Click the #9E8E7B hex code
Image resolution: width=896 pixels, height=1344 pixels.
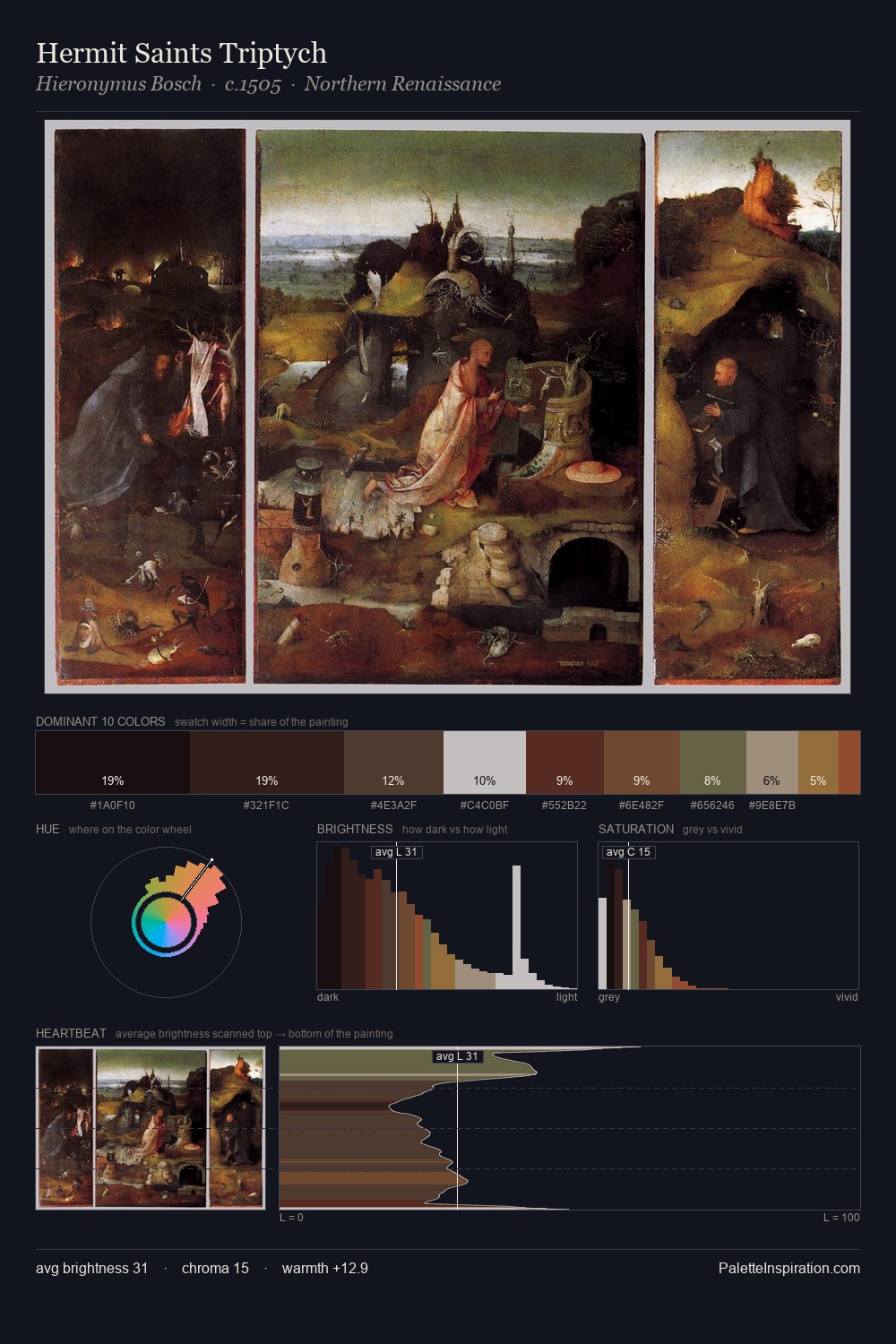pyautogui.click(x=771, y=806)
